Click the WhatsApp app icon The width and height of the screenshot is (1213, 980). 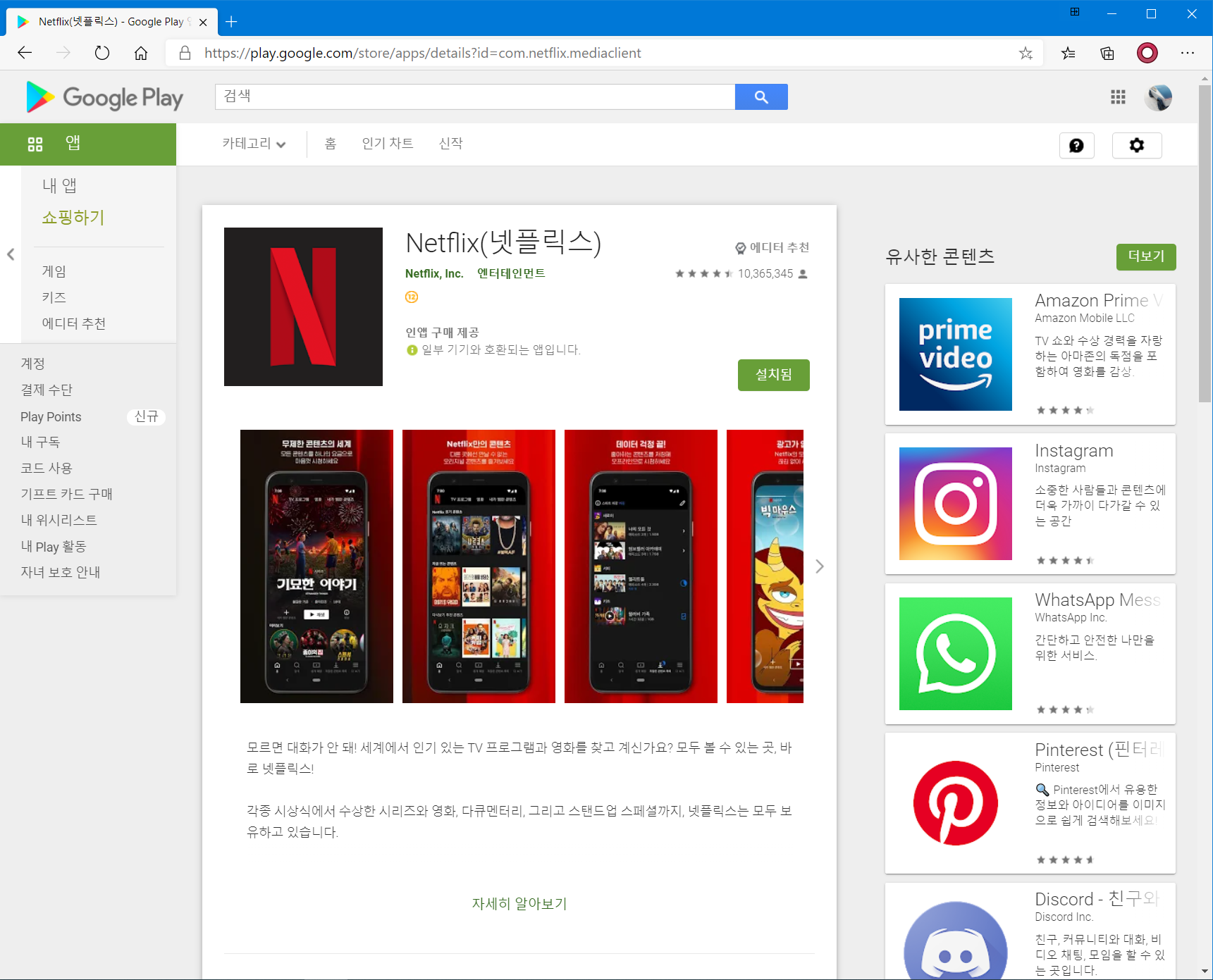956,654
